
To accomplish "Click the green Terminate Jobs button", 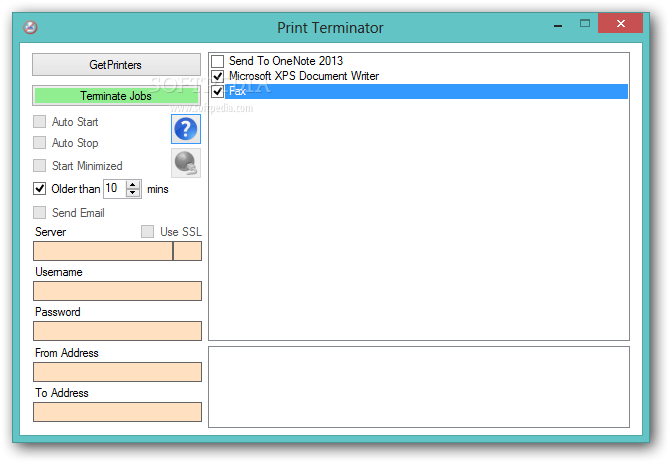I will [x=116, y=96].
